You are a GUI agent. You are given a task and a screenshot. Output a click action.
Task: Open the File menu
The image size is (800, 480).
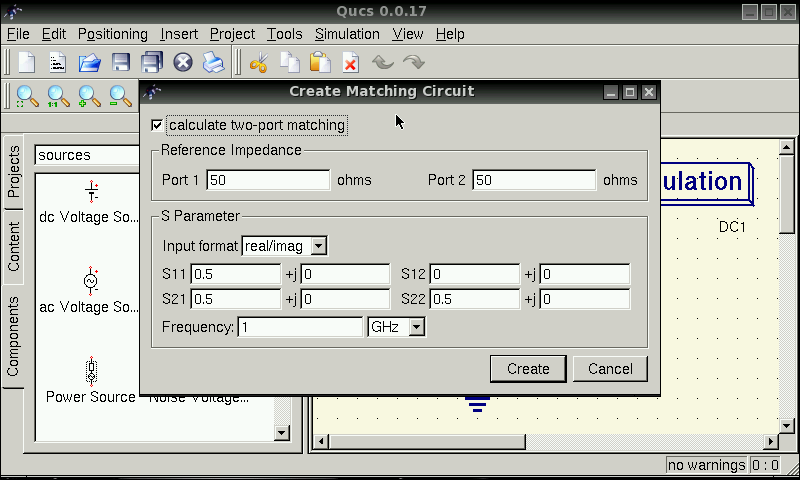click(x=18, y=34)
